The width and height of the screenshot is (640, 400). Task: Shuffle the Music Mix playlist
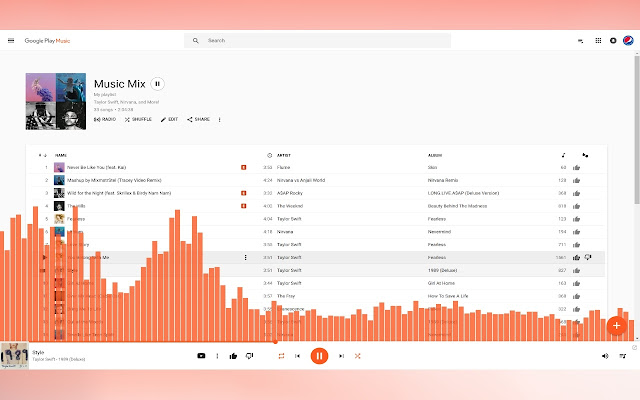[x=138, y=120]
